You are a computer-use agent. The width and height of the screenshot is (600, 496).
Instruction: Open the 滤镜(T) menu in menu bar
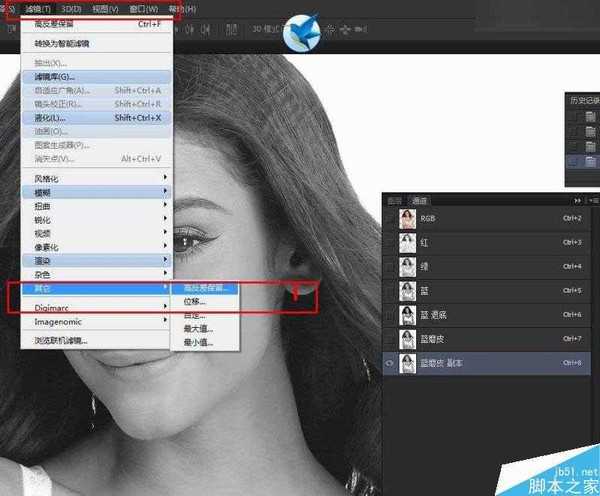(37, 8)
